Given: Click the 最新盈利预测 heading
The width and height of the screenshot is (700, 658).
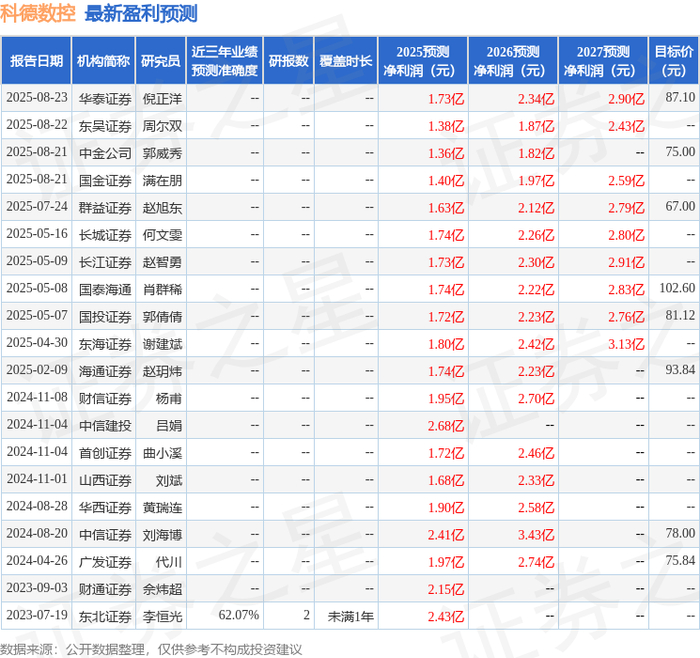Looking at the screenshot, I should [x=141, y=13].
